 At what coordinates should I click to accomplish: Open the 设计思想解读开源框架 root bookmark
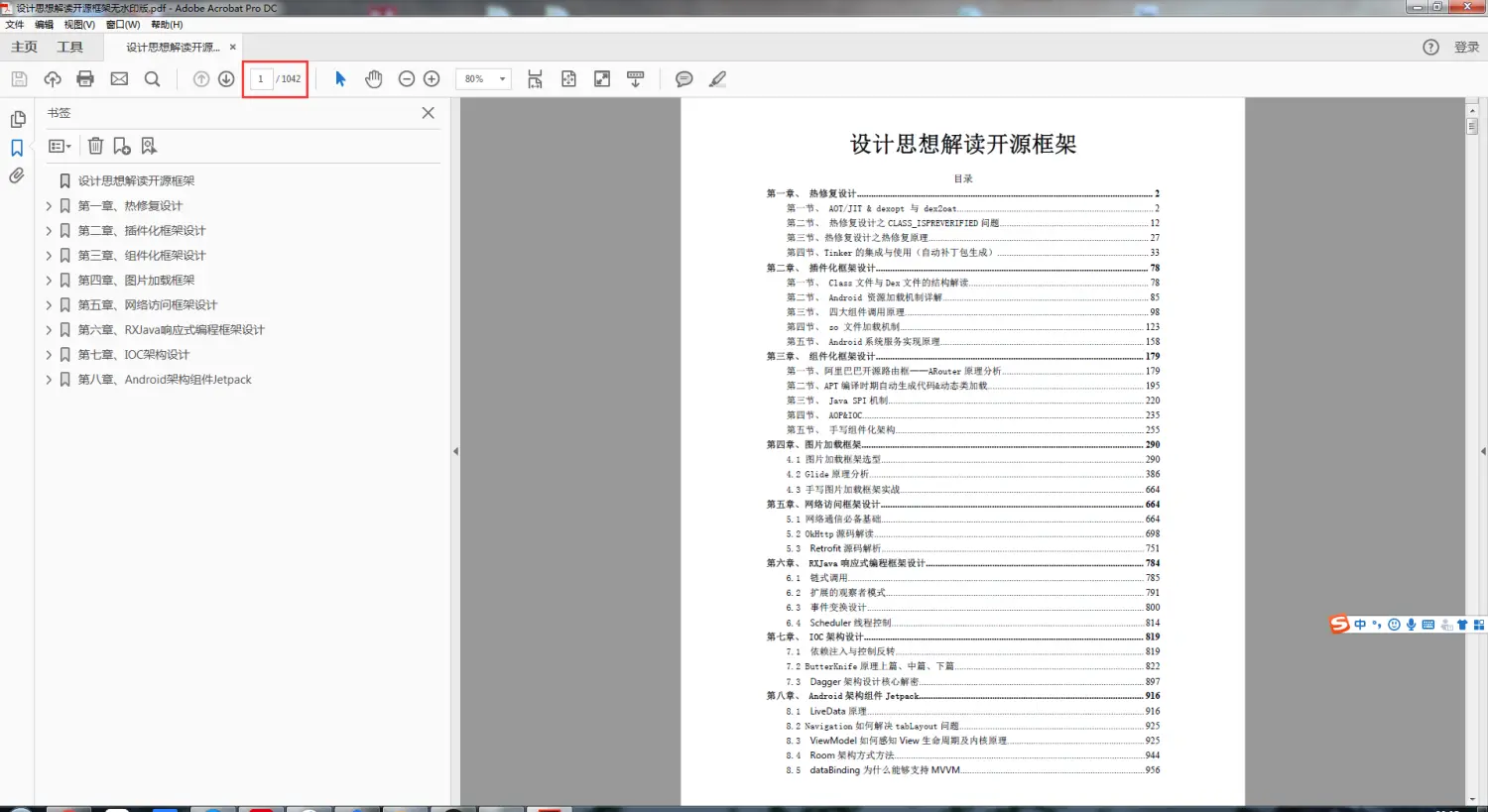click(136, 180)
